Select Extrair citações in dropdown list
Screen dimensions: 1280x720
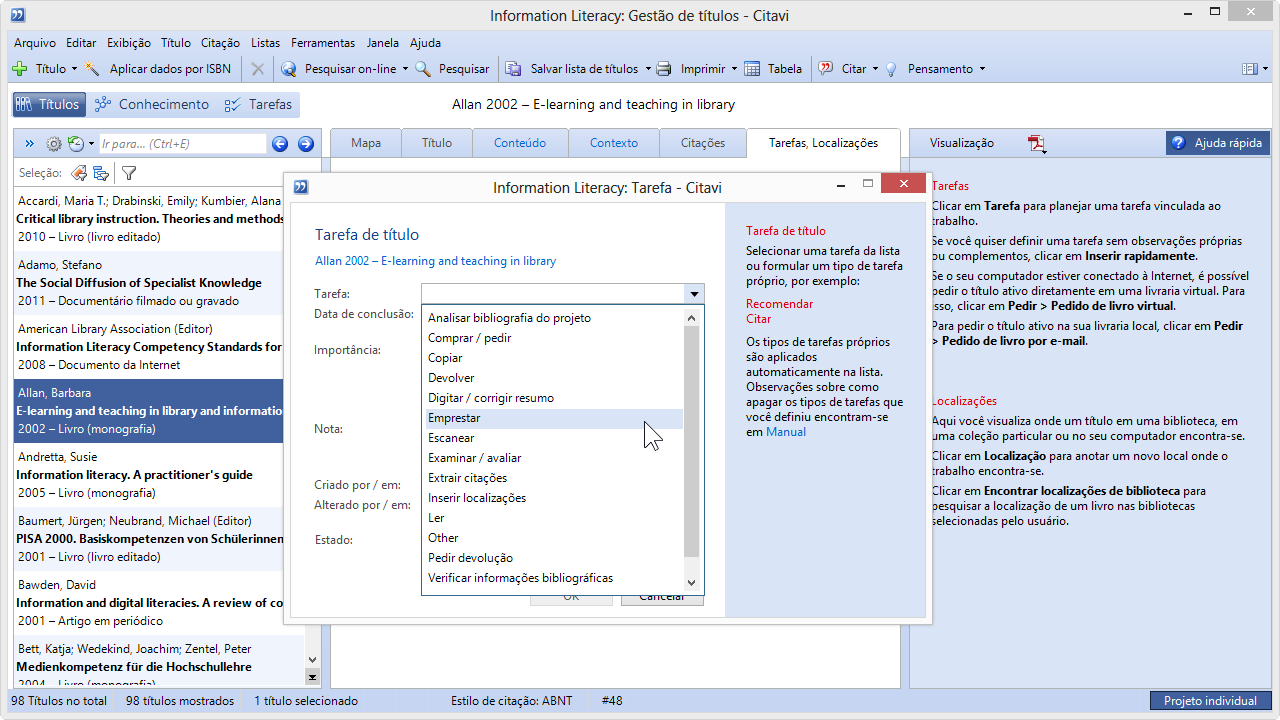pos(552,478)
